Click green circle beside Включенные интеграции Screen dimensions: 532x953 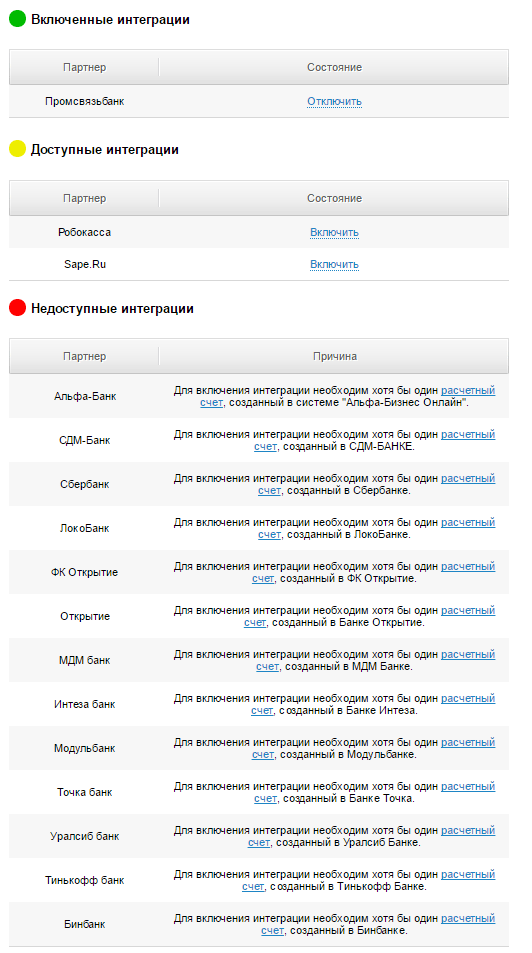coord(18,19)
